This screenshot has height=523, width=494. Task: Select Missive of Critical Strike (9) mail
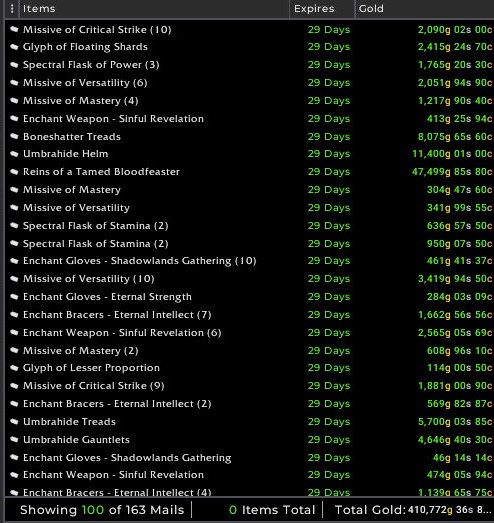(x=93, y=386)
